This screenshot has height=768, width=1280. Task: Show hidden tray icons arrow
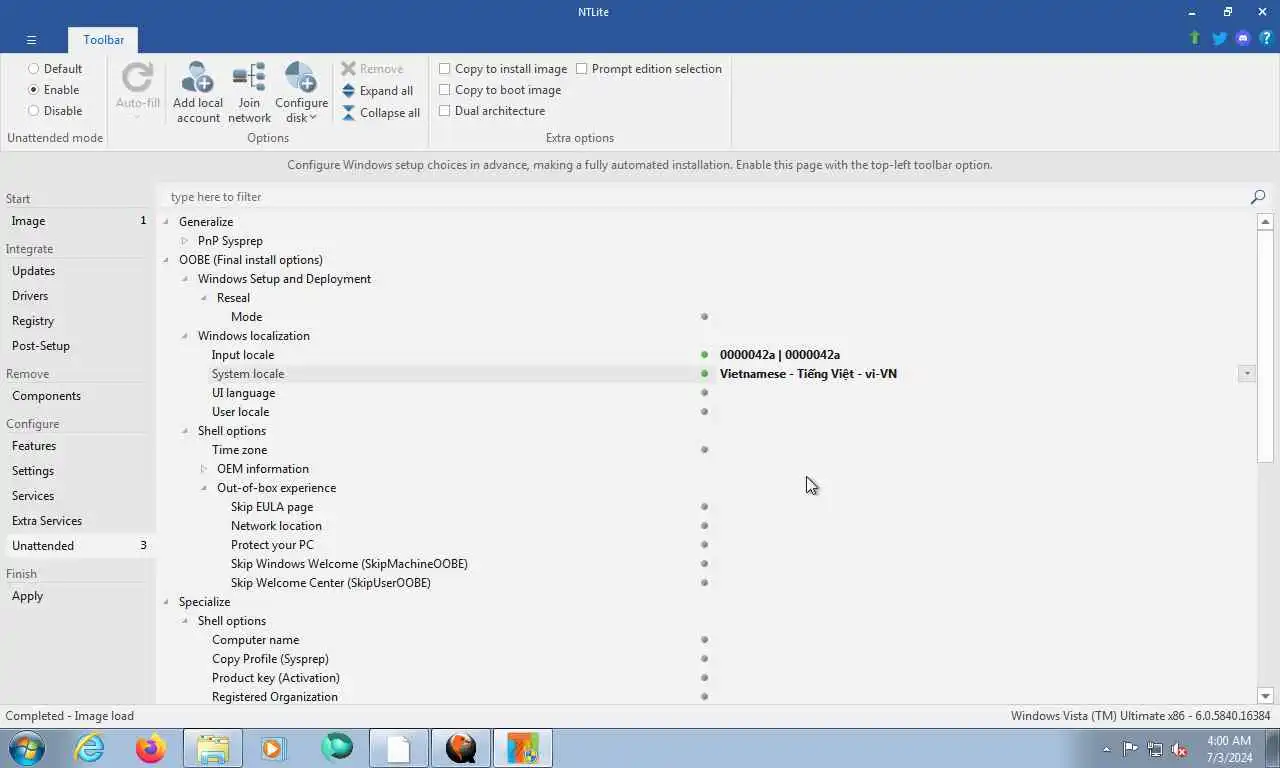coord(1106,749)
